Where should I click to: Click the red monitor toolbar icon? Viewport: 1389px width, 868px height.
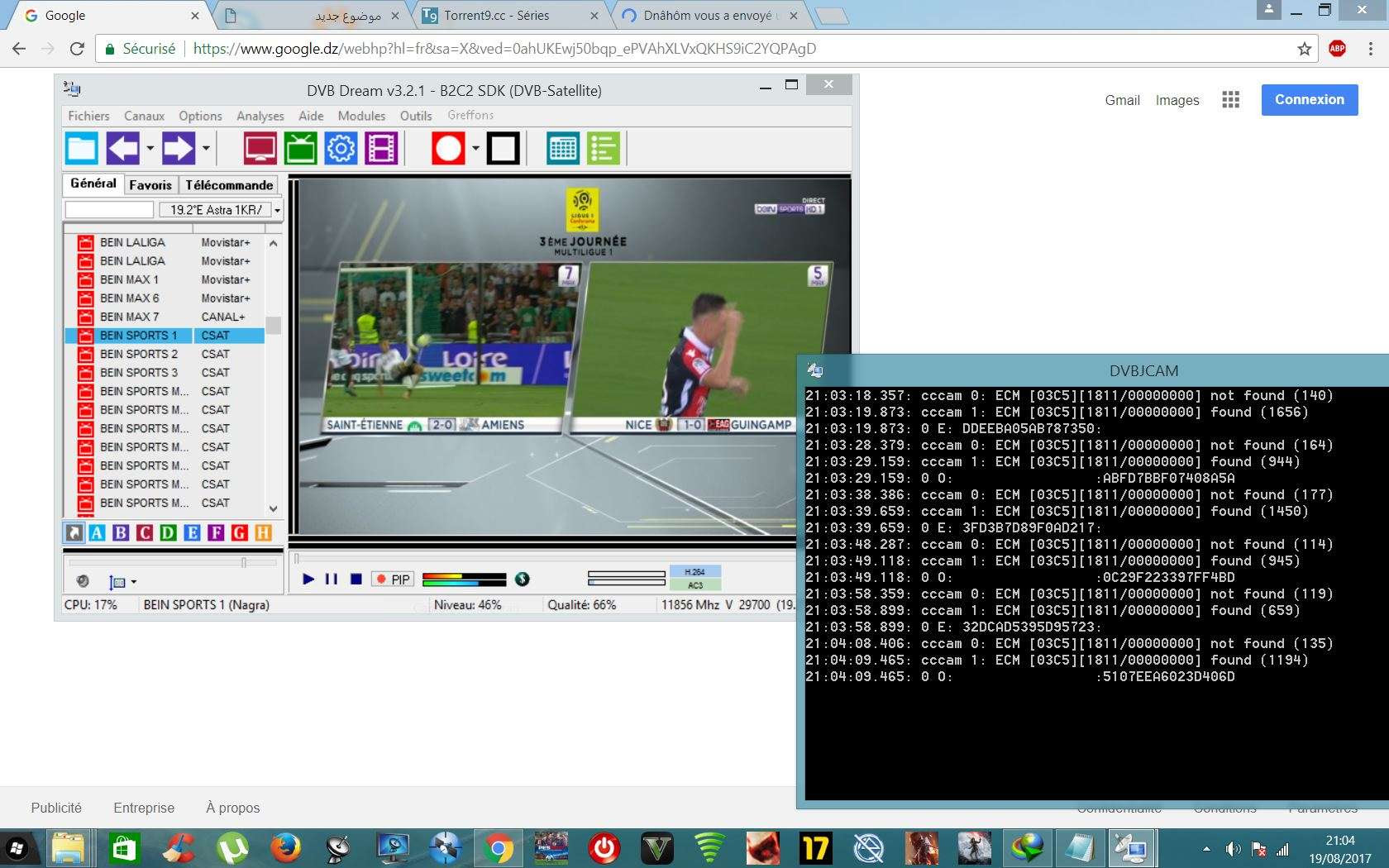click(260, 149)
